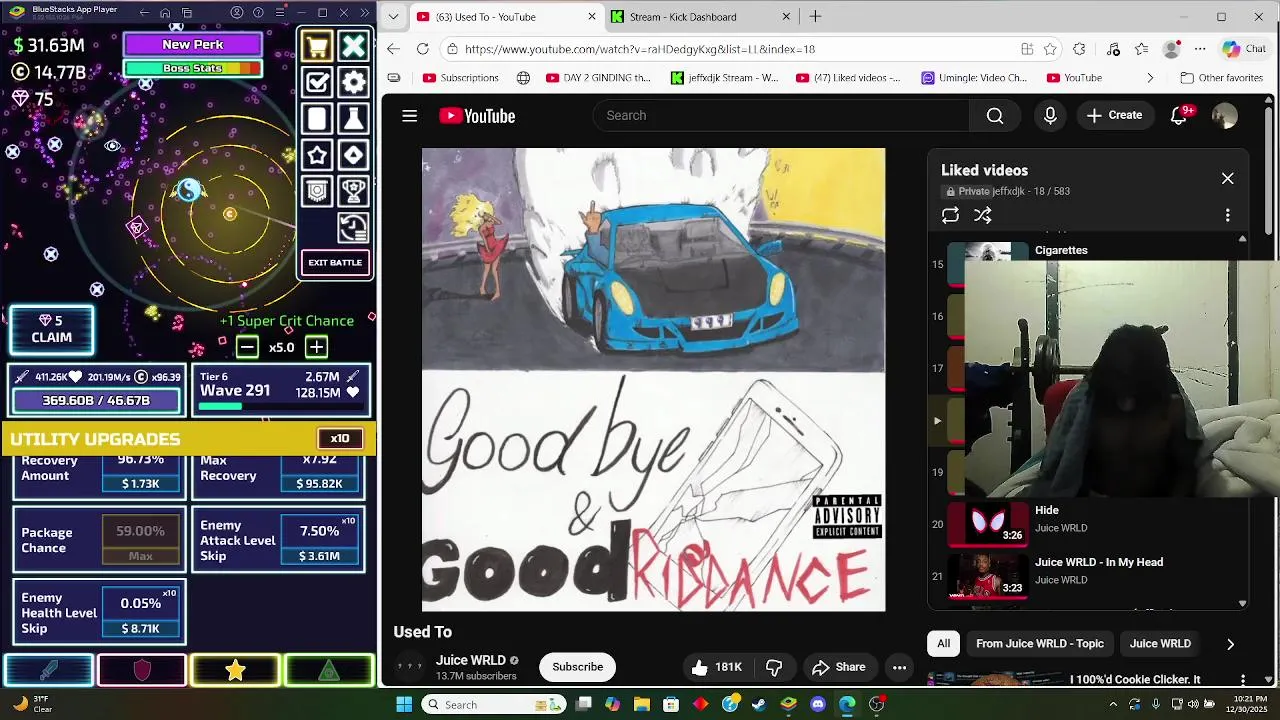
Task: Like the video with 181K likes
Action: pyautogui.click(x=717, y=667)
